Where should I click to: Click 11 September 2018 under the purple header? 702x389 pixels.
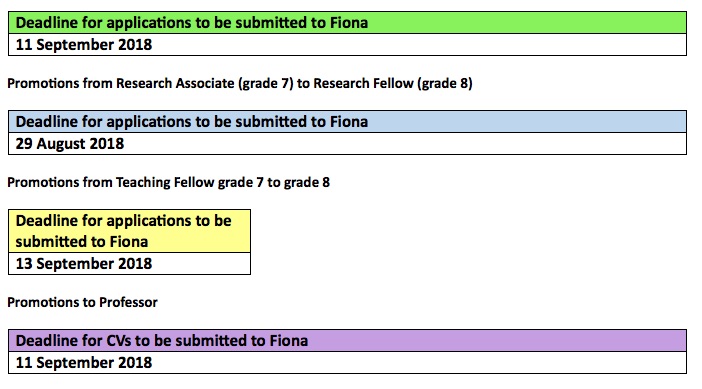(x=347, y=363)
